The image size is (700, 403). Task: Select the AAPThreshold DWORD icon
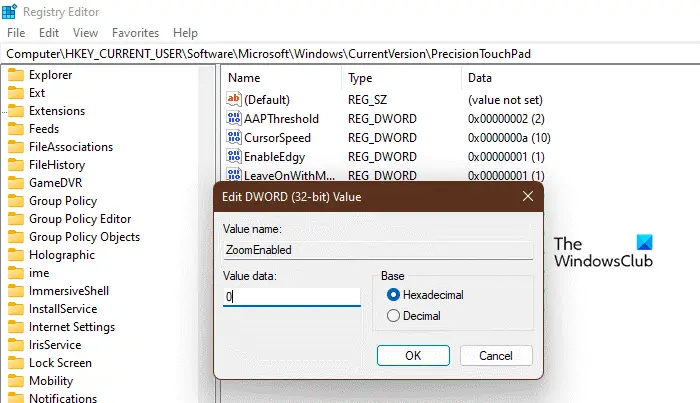[x=233, y=118]
